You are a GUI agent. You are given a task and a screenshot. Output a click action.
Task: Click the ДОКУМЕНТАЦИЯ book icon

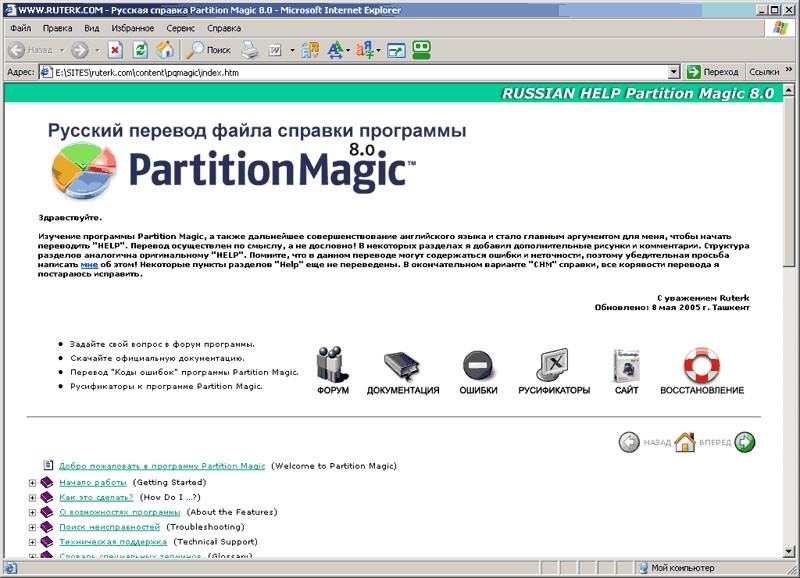click(x=402, y=366)
